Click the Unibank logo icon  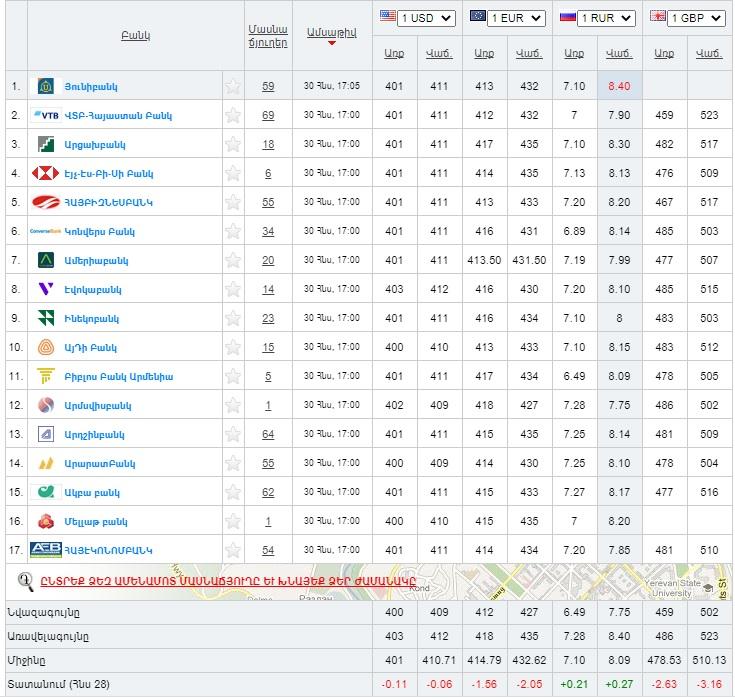pyautogui.click(x=46, y=86)
